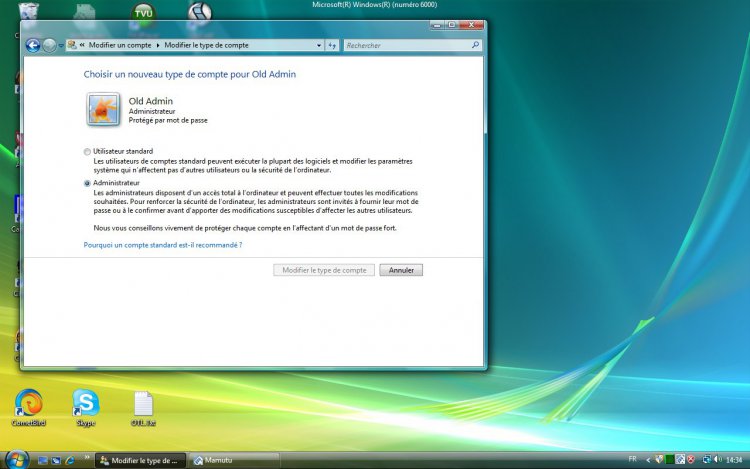Click the Mamutu tray icon
Viewport: 750px width, 469px height.
pyautogui.click(x=680, y=459)
